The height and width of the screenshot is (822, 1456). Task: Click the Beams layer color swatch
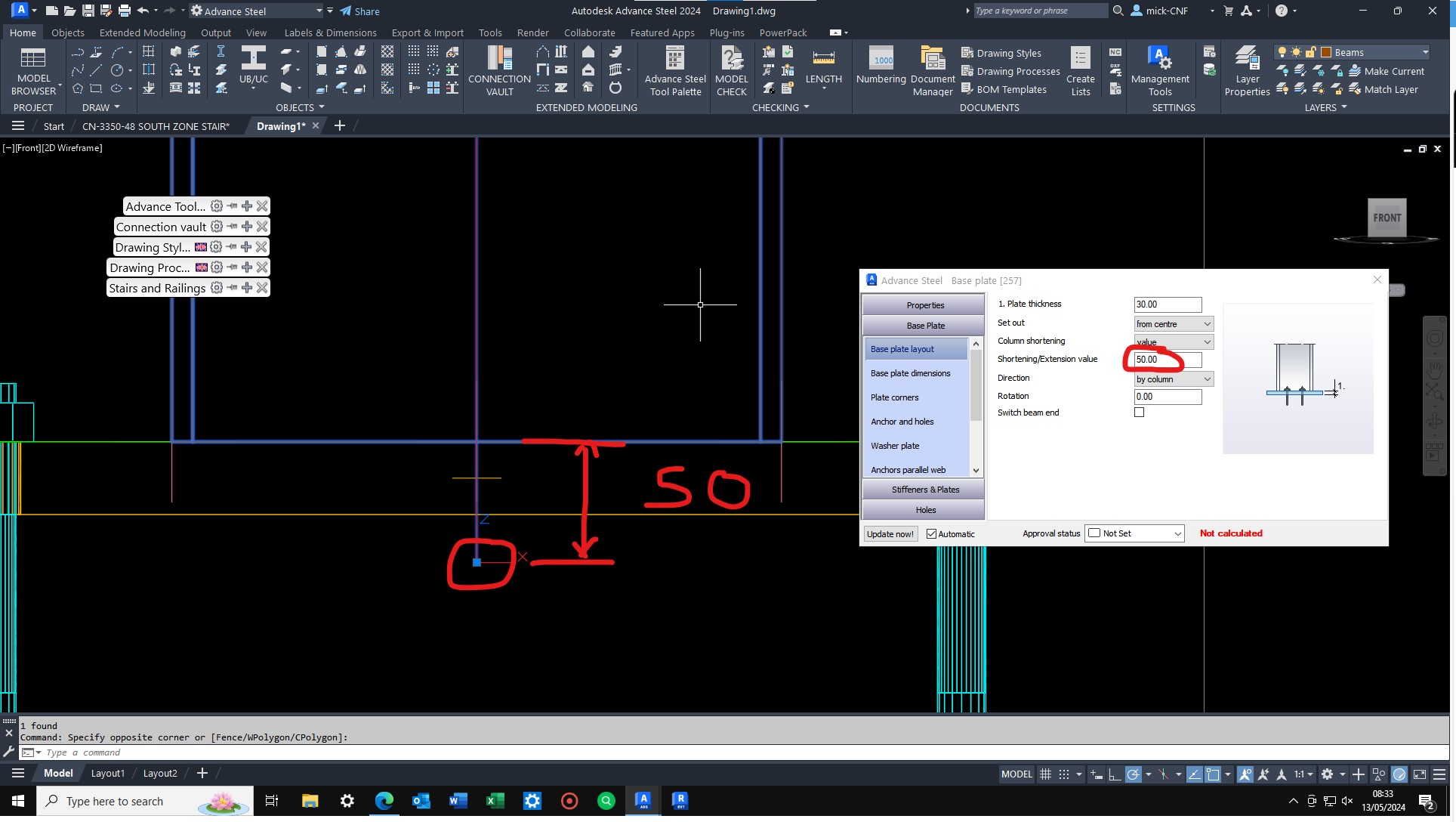point(1326,51)
